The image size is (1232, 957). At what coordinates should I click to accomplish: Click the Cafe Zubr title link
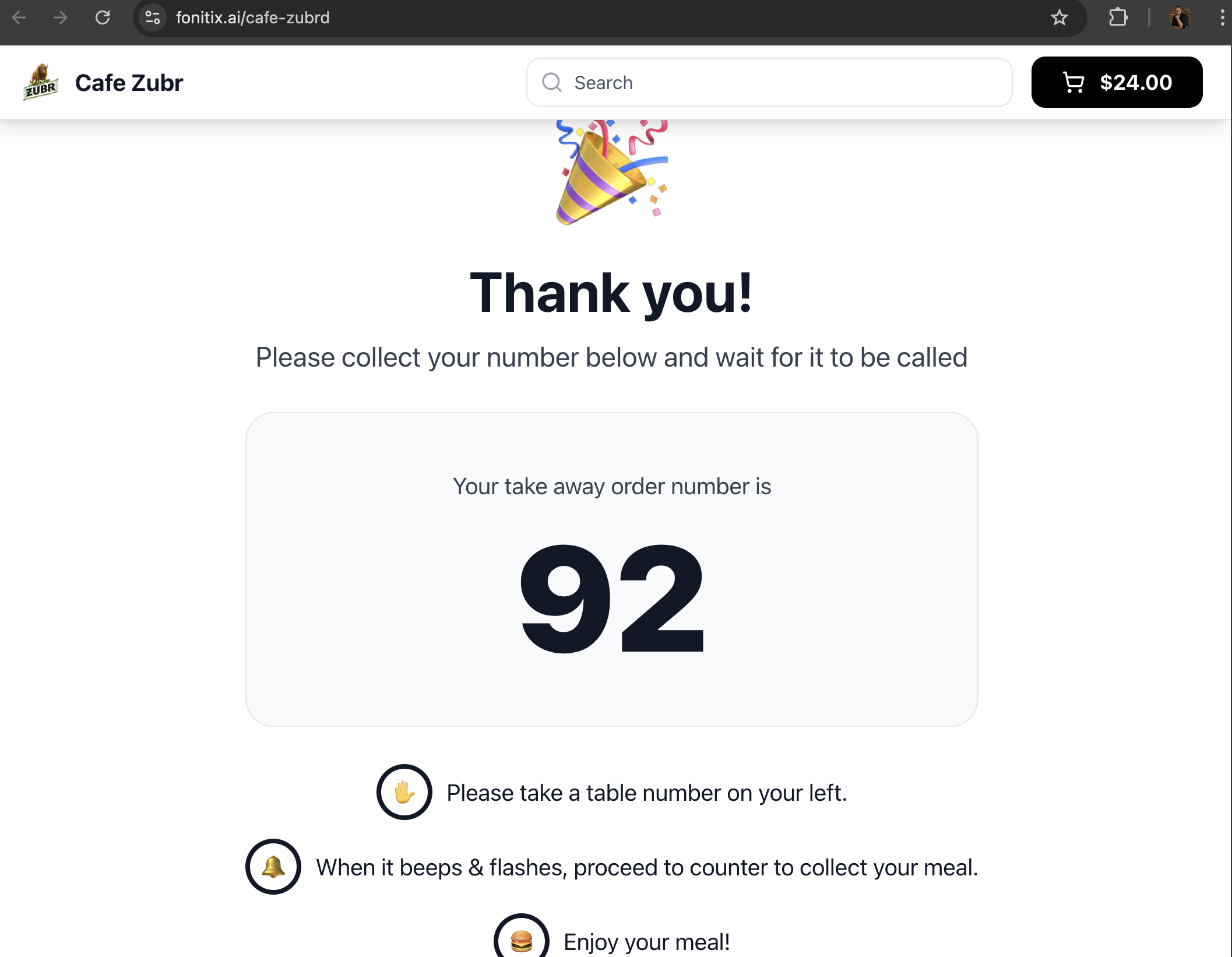(x=129, y=83)
